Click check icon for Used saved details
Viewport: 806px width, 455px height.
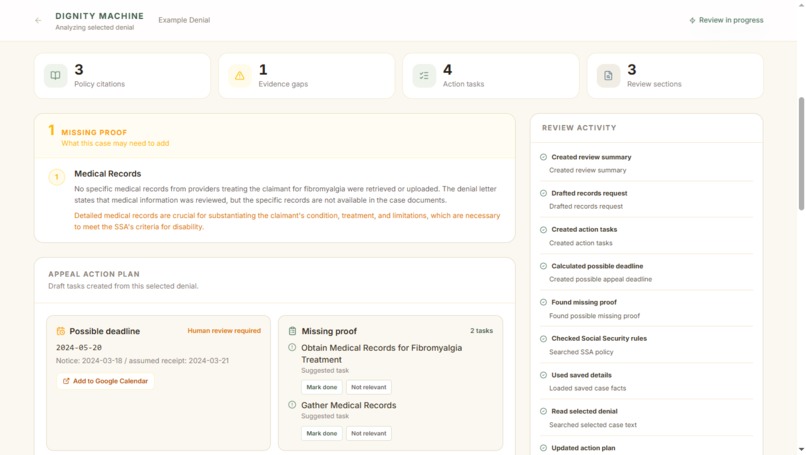tap(543, 375)
